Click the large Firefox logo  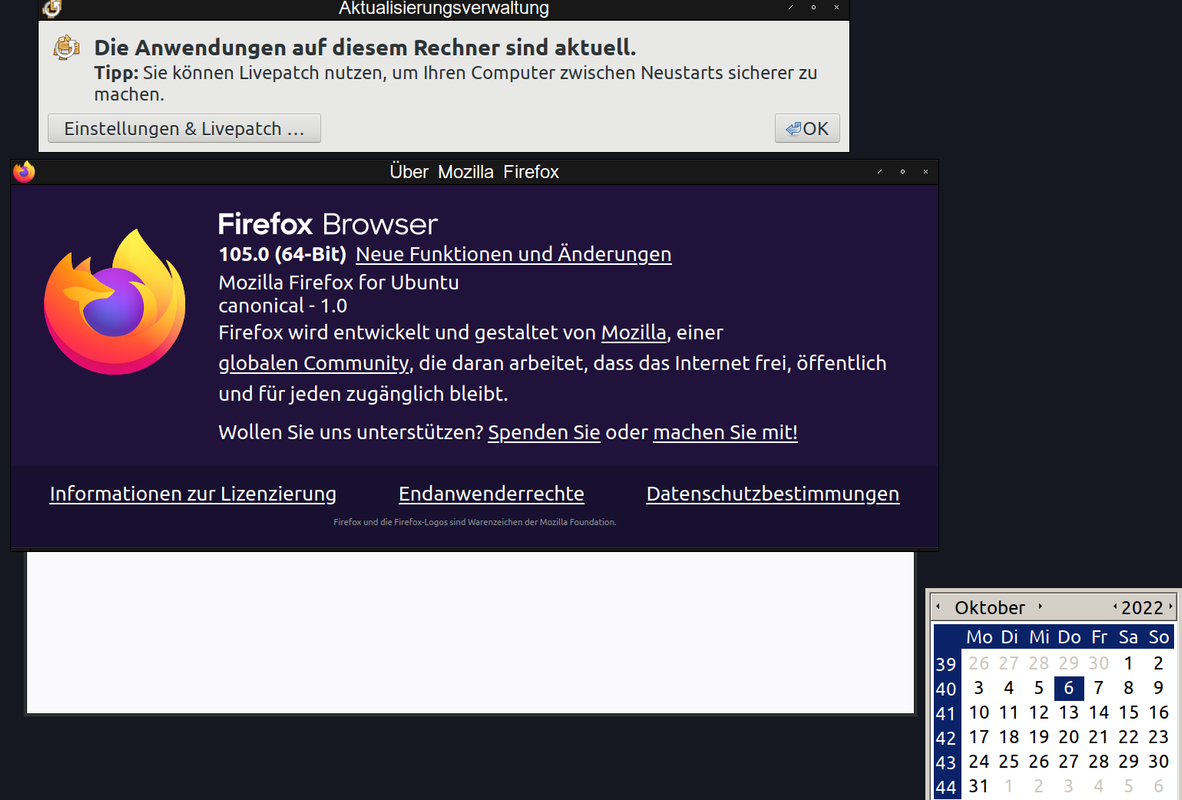click(115, 302)
